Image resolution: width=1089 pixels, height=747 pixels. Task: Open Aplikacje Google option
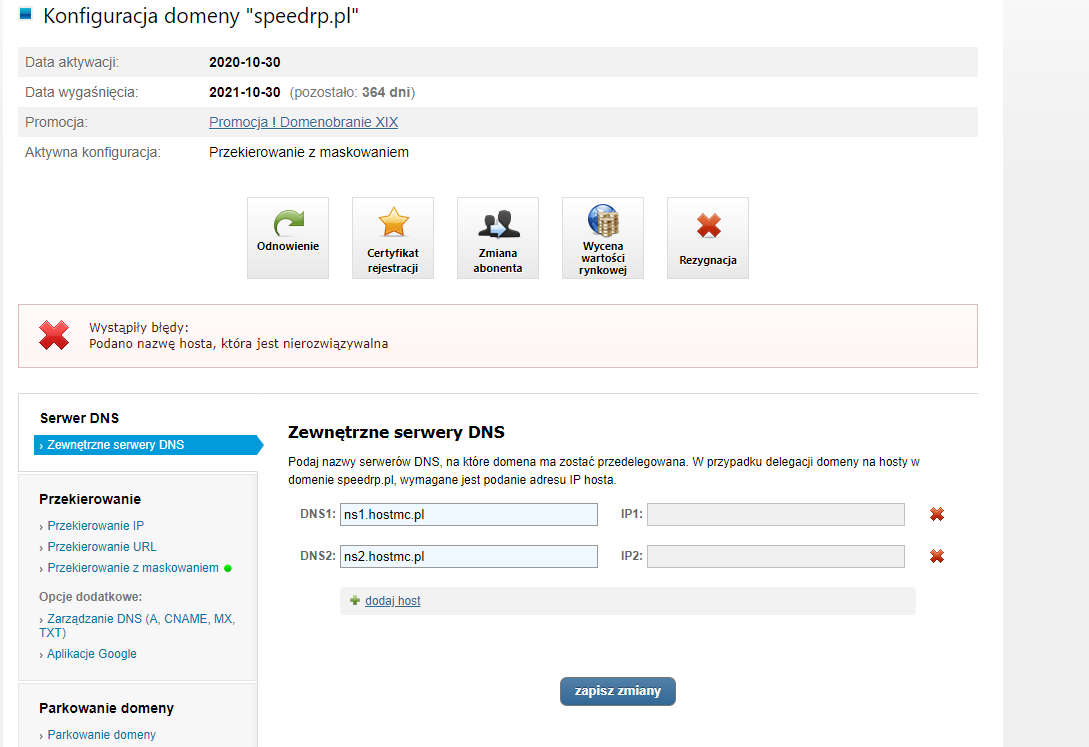click(91, 654)
